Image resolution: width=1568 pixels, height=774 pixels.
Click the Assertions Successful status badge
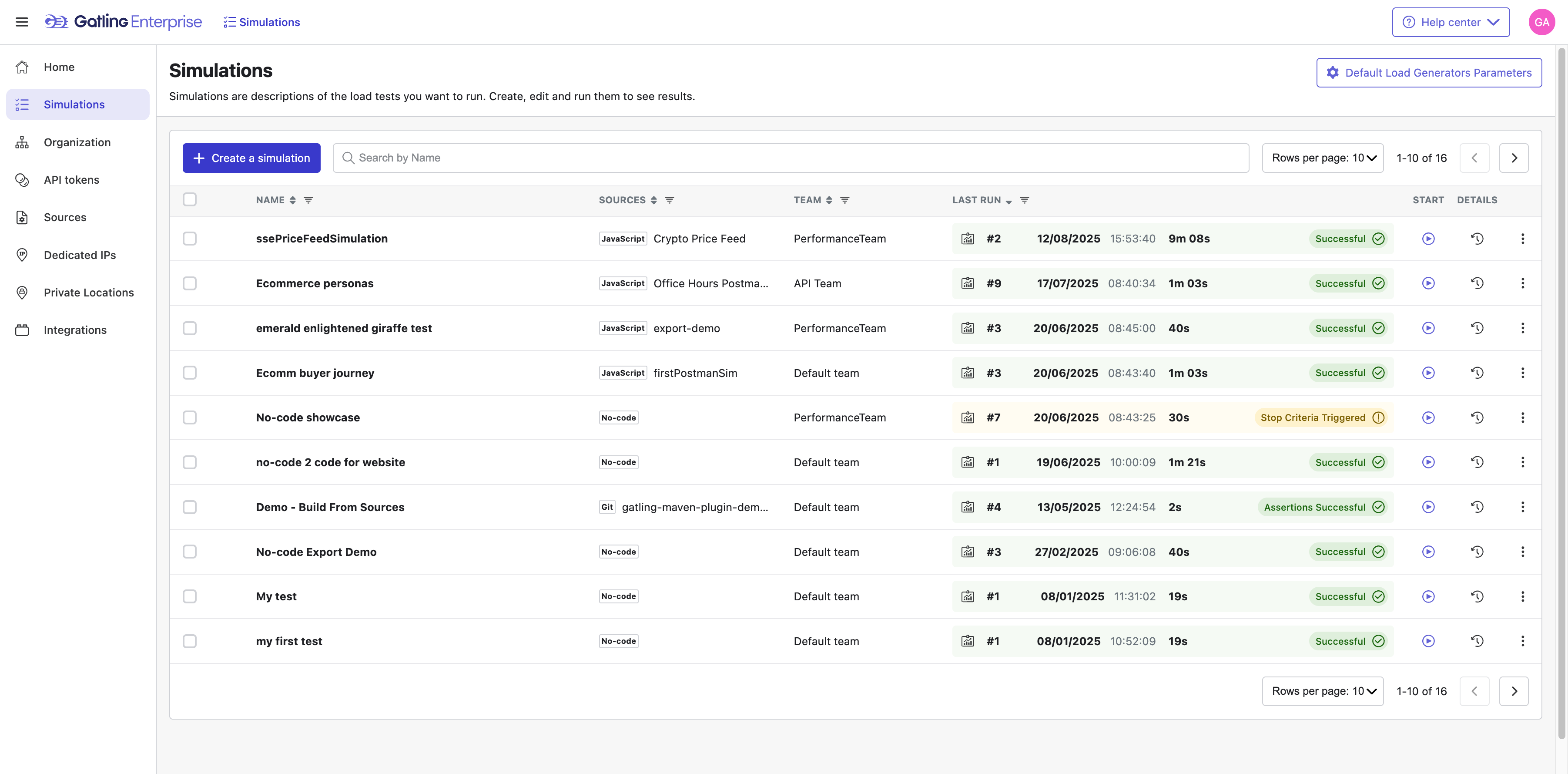1323,507
